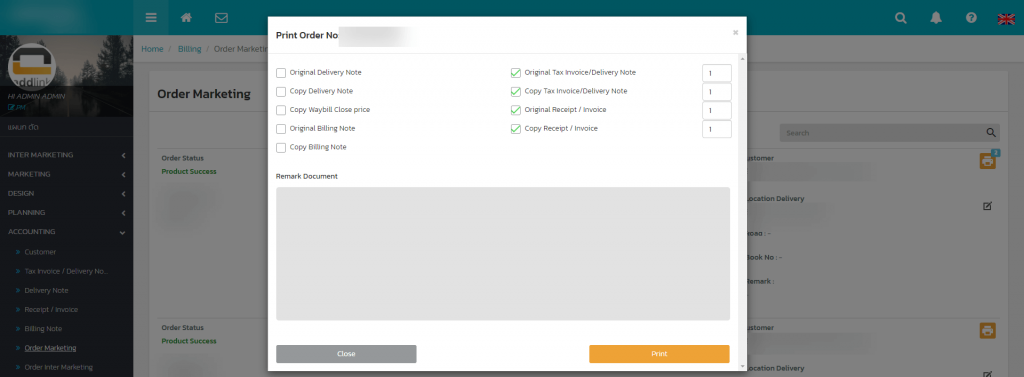
Task: Set copies for Original Receipt / Invoice
Action: coord(716,110)
